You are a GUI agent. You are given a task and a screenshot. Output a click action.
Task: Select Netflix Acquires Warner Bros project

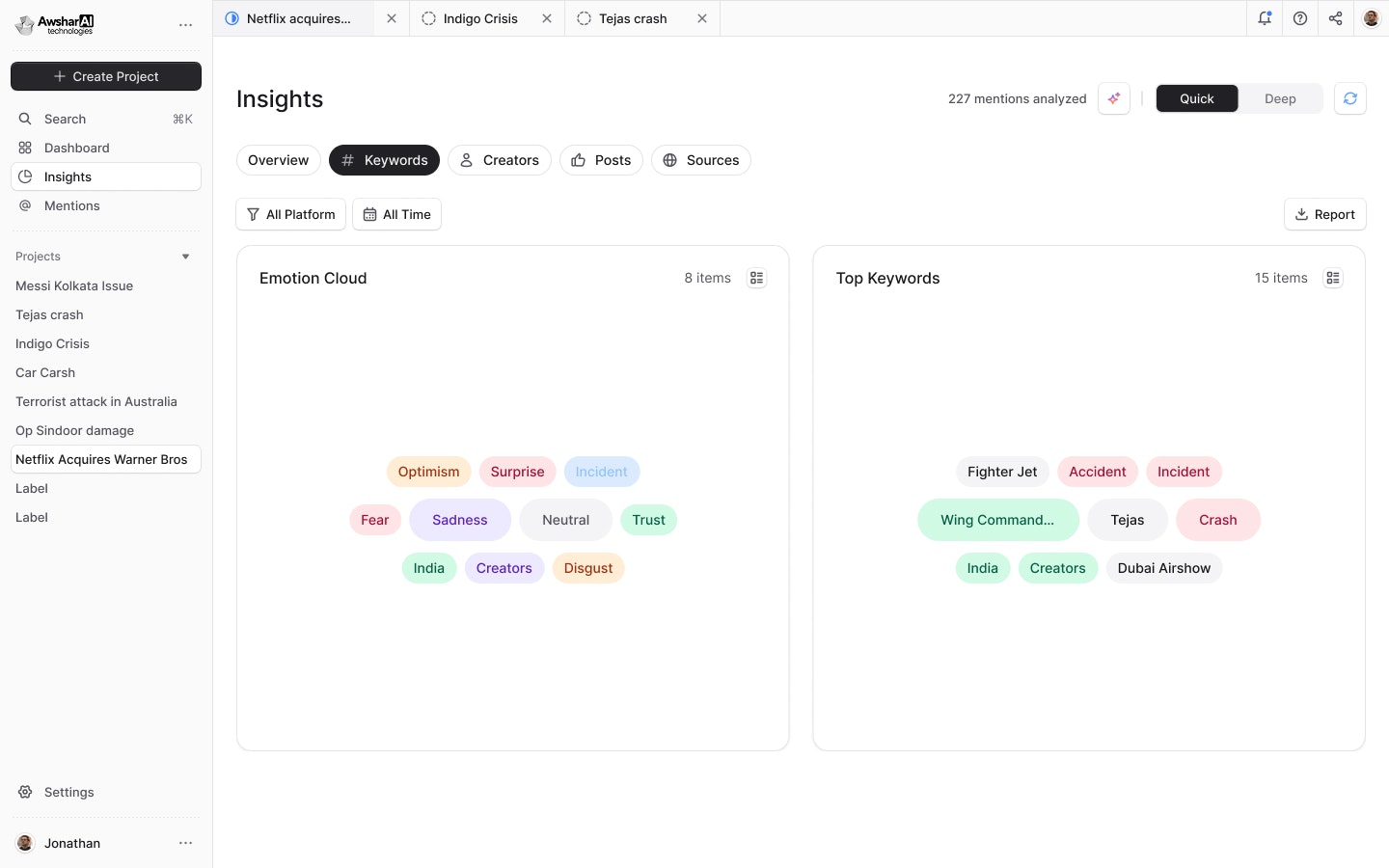[106, 459]
